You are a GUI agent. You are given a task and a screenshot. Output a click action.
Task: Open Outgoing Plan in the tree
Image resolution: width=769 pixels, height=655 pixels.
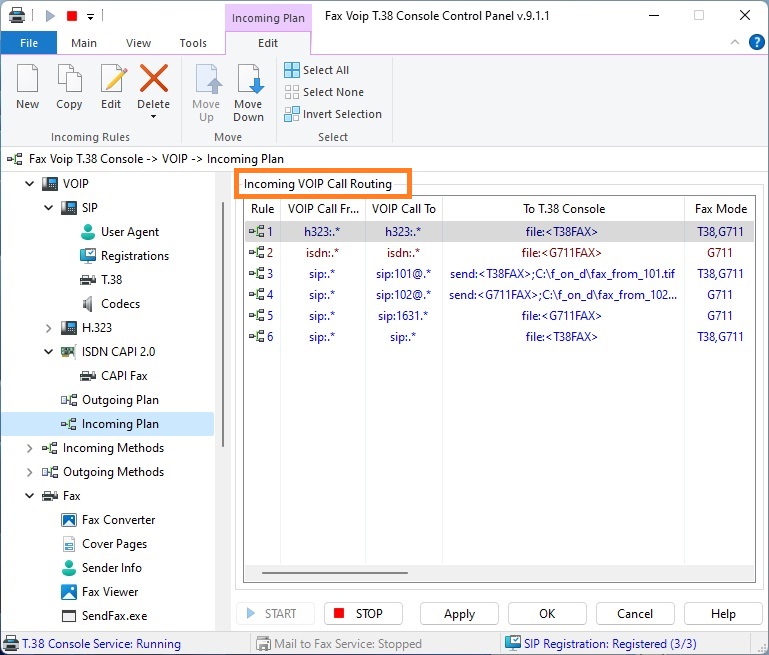click(110, 400)
